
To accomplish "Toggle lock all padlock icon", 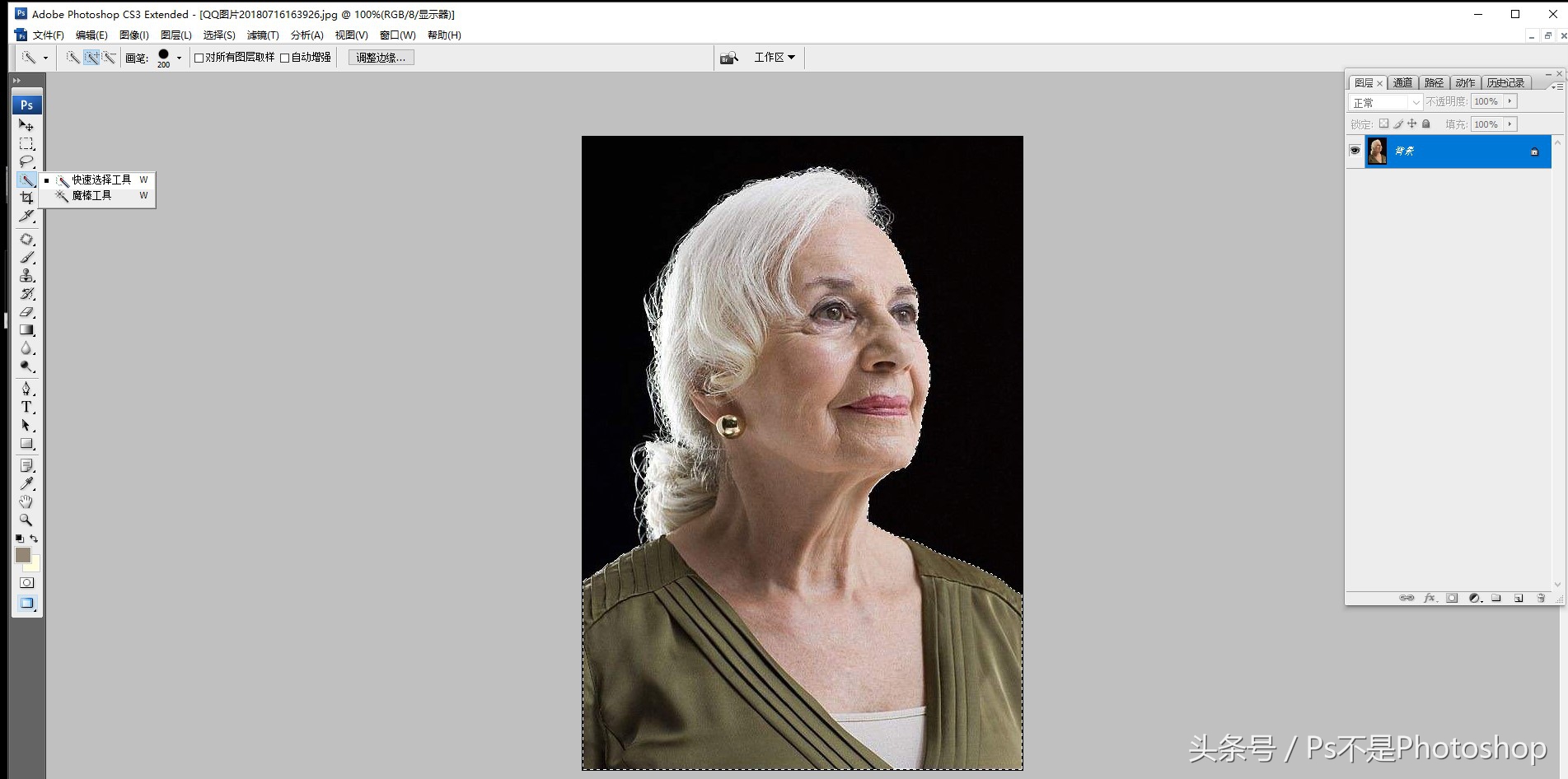I will (x=1426, y=124).
